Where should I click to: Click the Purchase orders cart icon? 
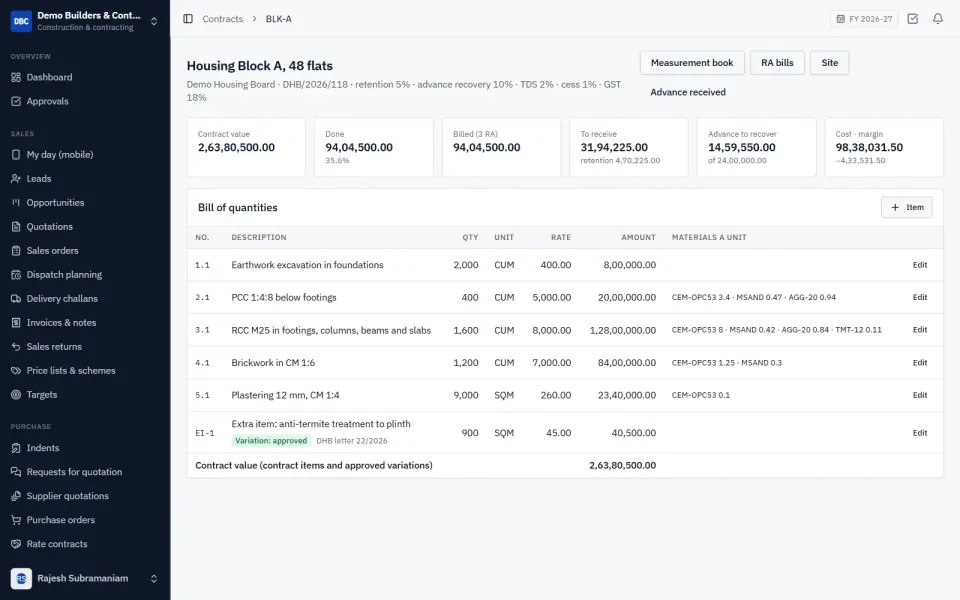pos(16,520)
